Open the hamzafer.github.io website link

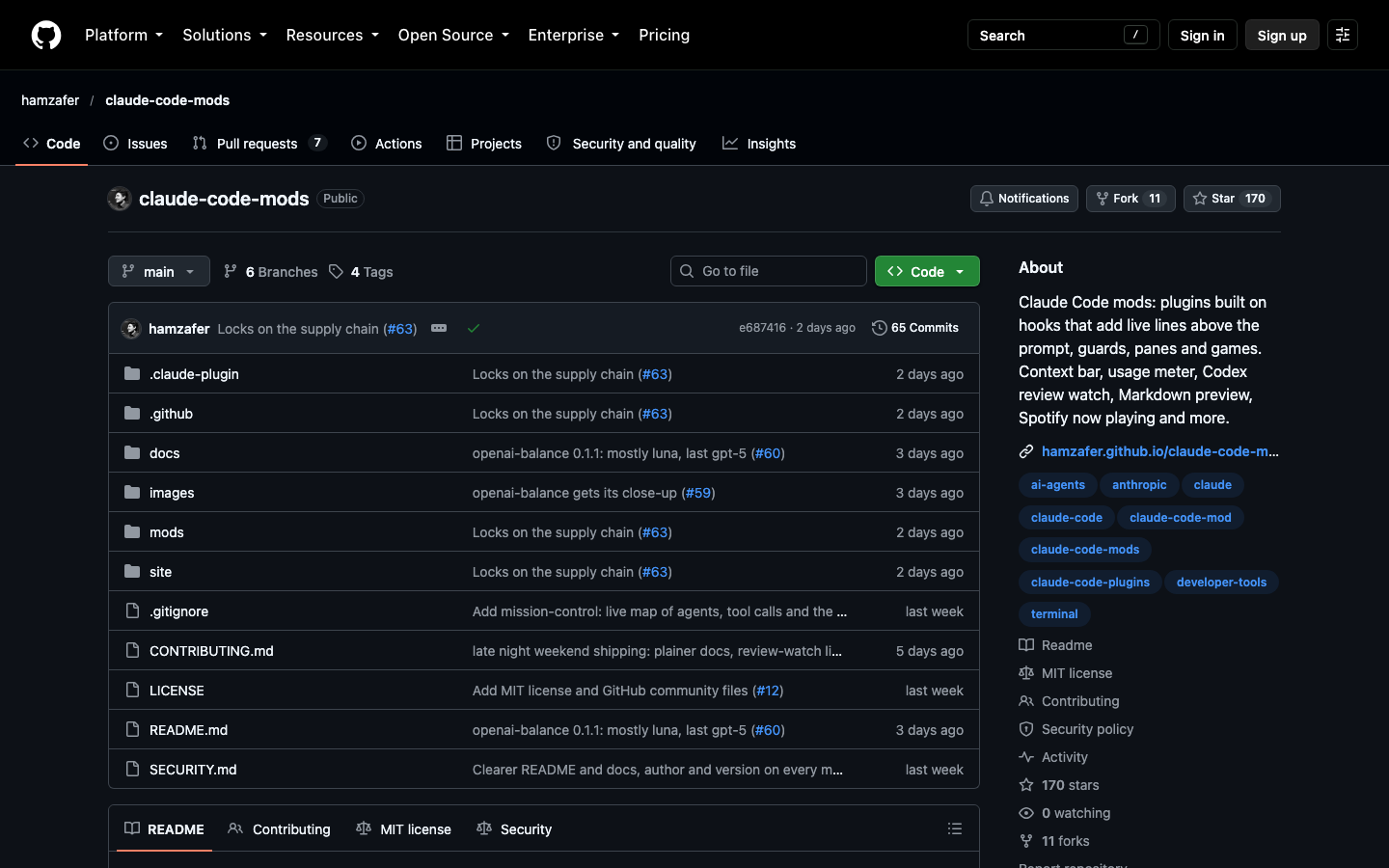click(x=1160, y=451)
